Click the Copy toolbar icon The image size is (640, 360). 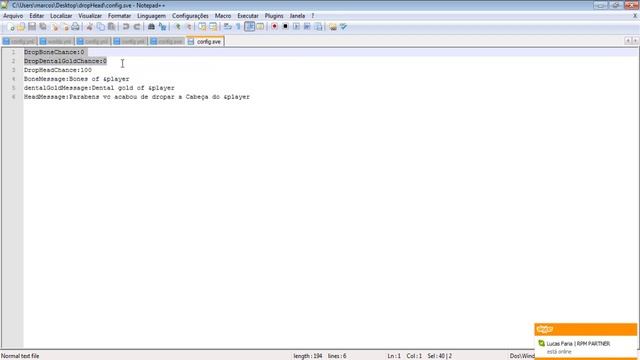click(x=100, y=27)
